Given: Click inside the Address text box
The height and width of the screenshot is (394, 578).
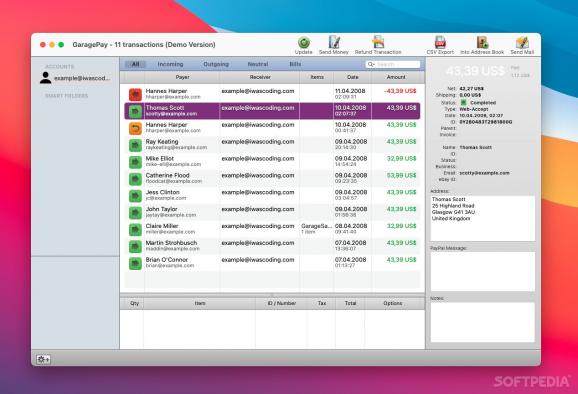Looking at the screenshot, I should pyautogui.click(x=483, y=218).
